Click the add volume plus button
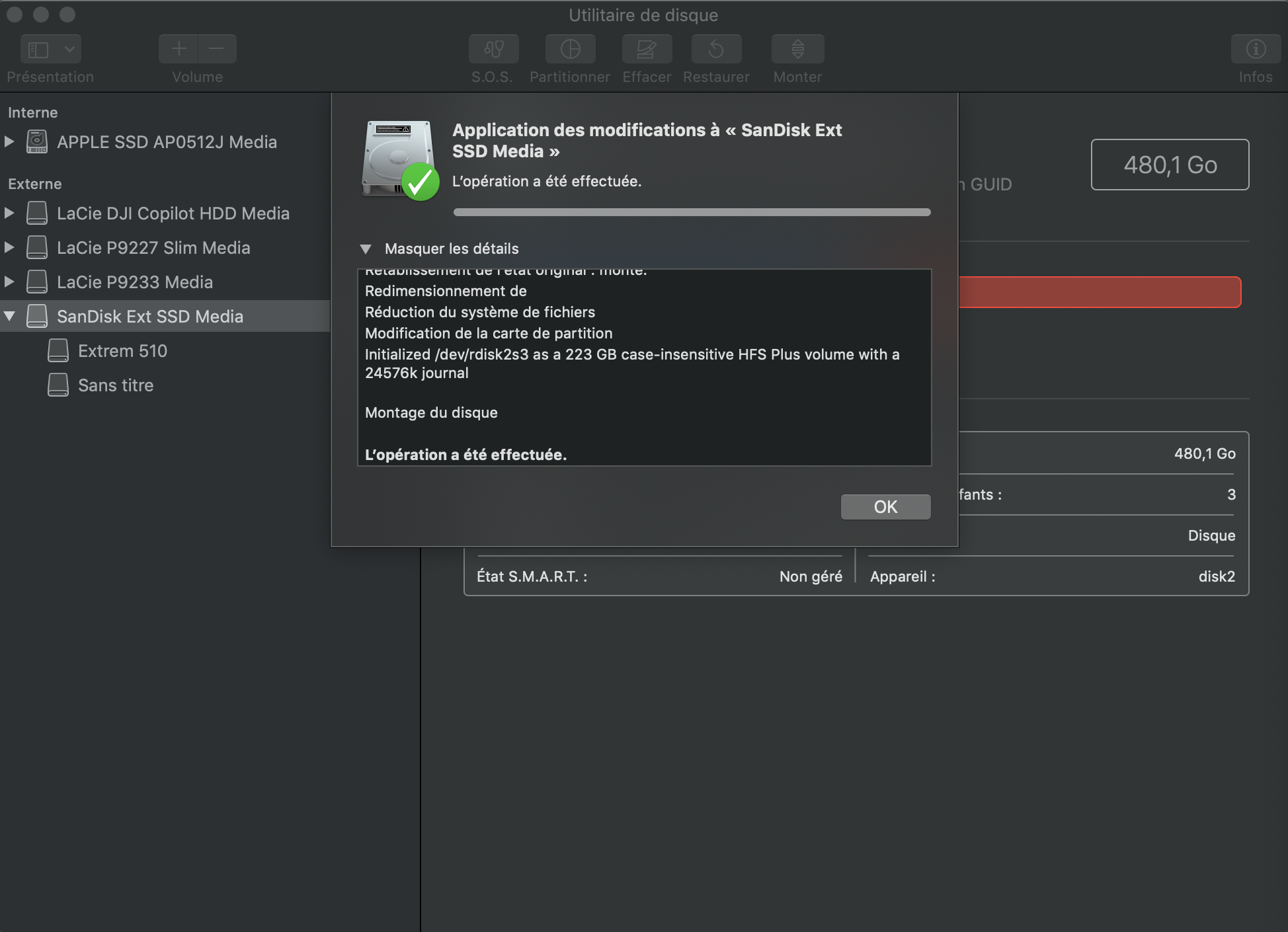Image resolution: width=1288 pixels, height=932 pixels. (179, 49)
